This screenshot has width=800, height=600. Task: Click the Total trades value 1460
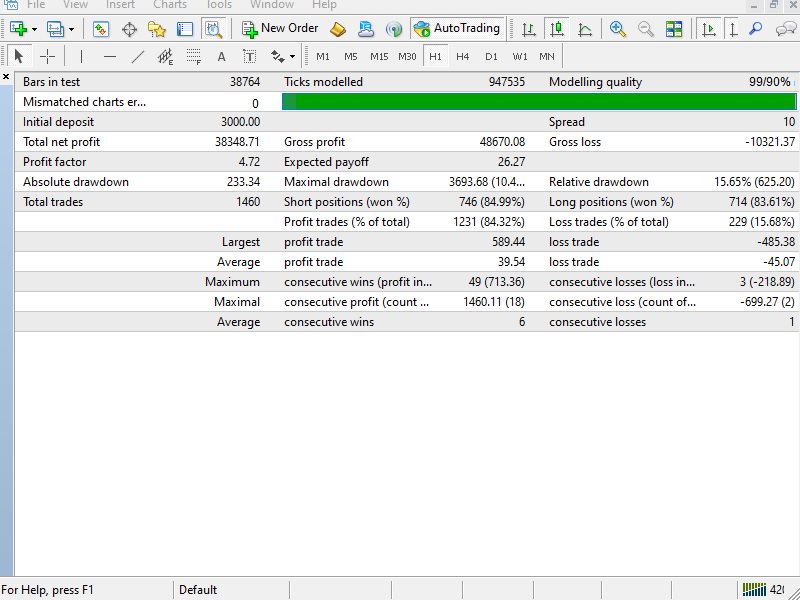tap(248, 202)
